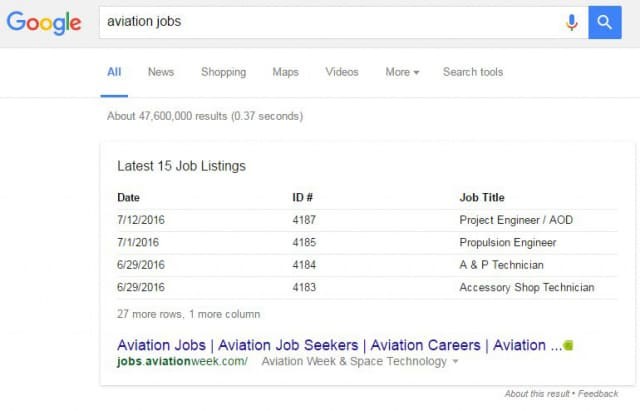The image size is (640, 411).
Task: Focus the search box containing aviation jobs
Action: click(330, 22)
